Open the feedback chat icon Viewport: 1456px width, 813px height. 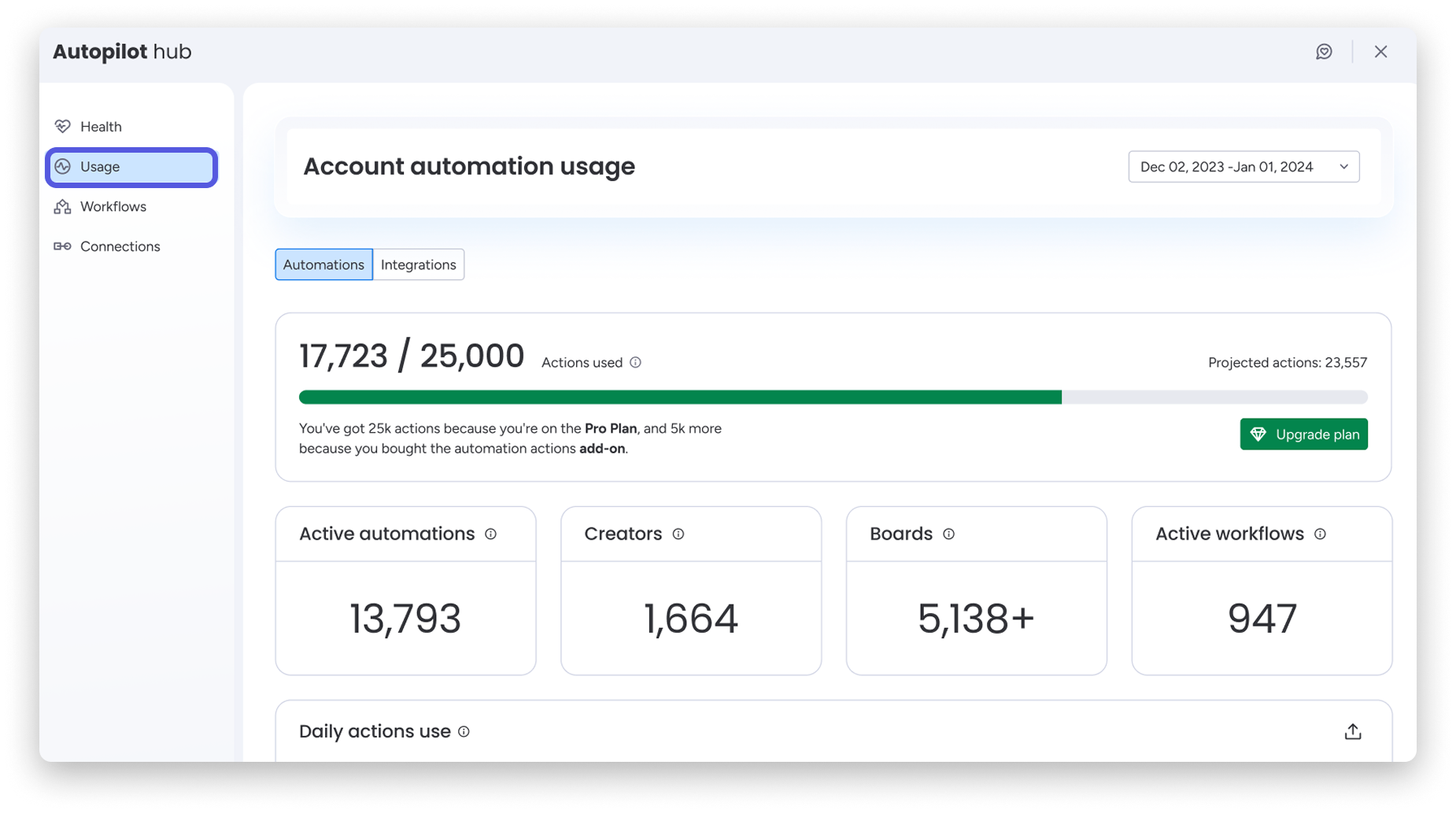pos(1324,52)
